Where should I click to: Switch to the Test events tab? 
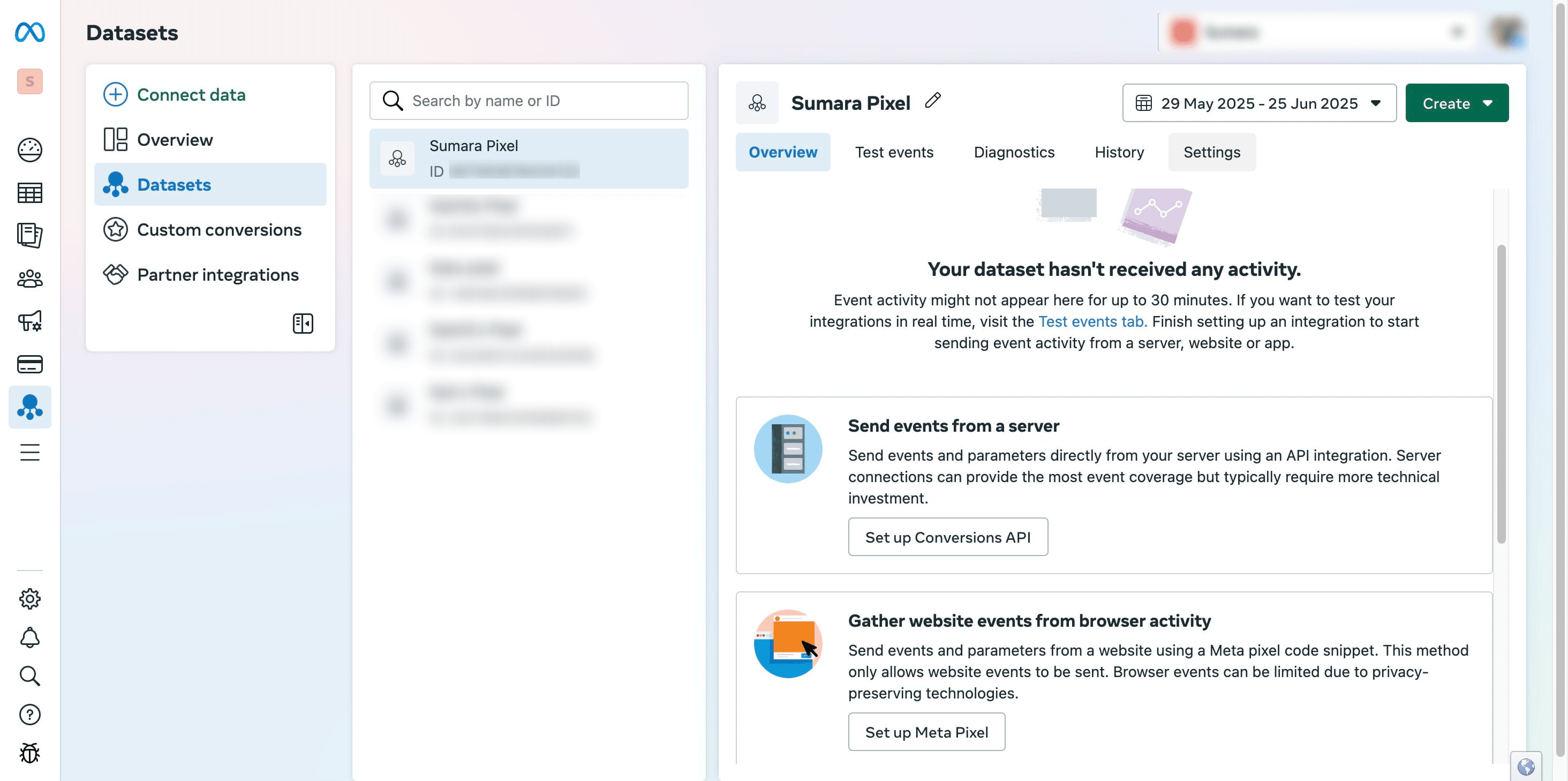click(894, 152)
